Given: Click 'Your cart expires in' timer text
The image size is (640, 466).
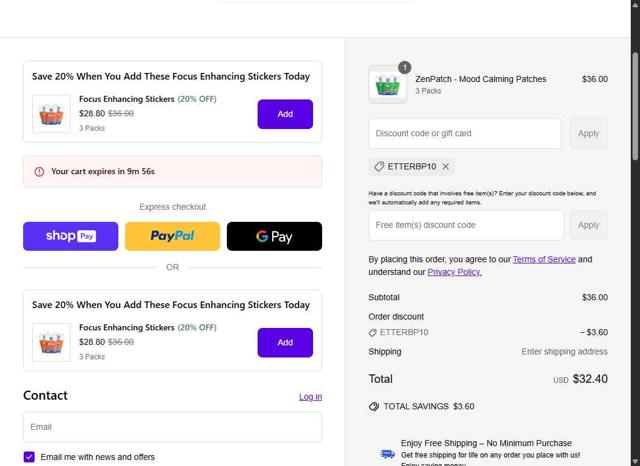Looking at the screenshot, I should [x=103, y=172].
